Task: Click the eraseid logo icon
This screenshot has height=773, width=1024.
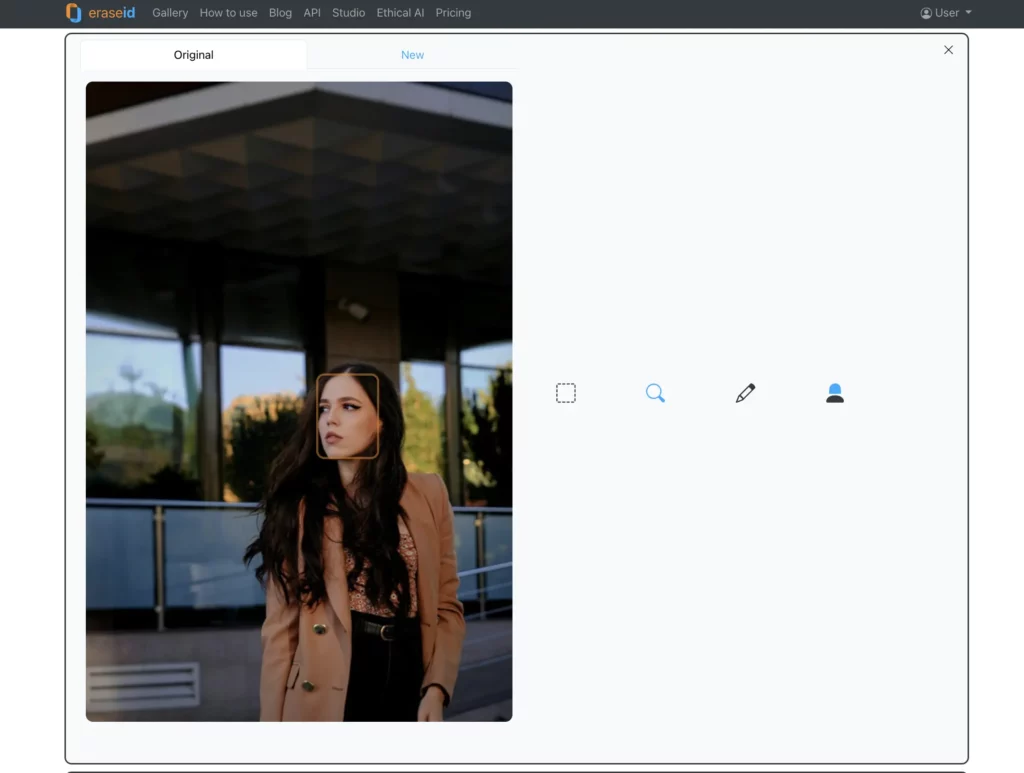Action: click(73, 13)
